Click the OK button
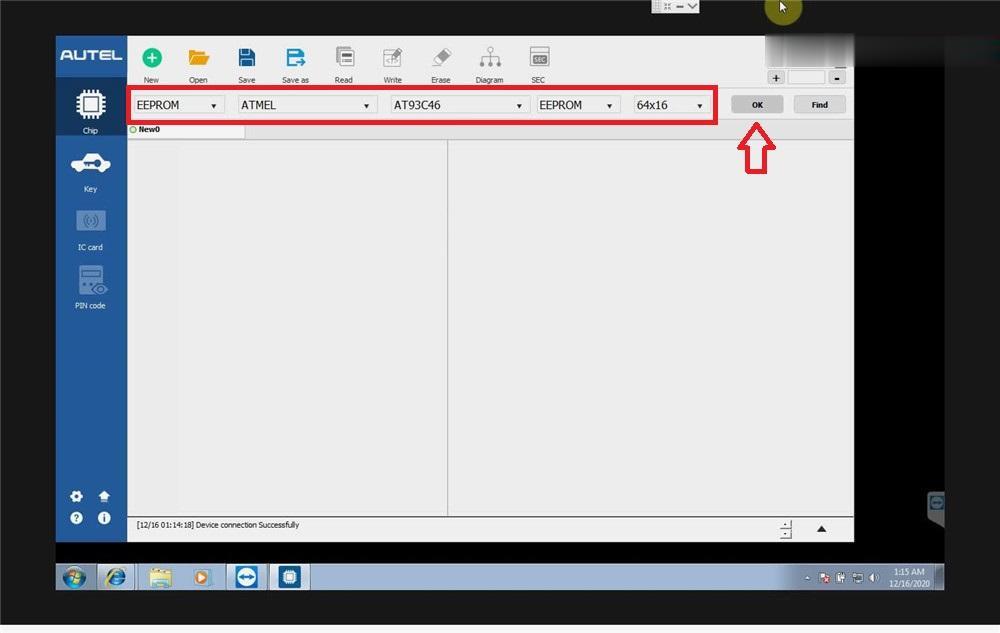 tap(757, 105)
